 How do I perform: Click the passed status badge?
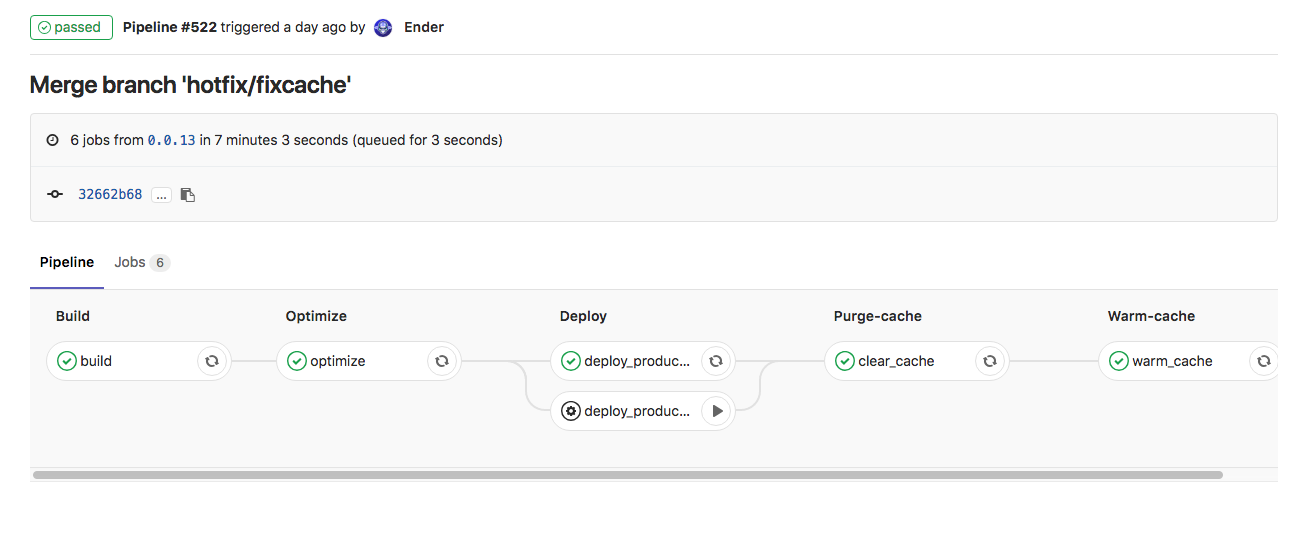(71, 28)
